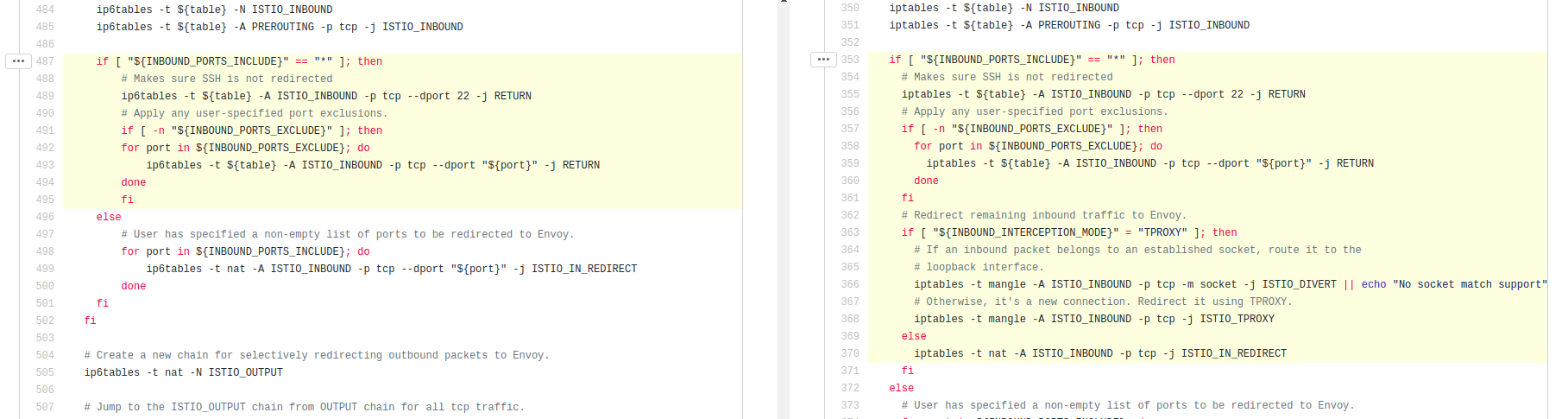Click the 'Create a new chain' comment line

point(316,355)
